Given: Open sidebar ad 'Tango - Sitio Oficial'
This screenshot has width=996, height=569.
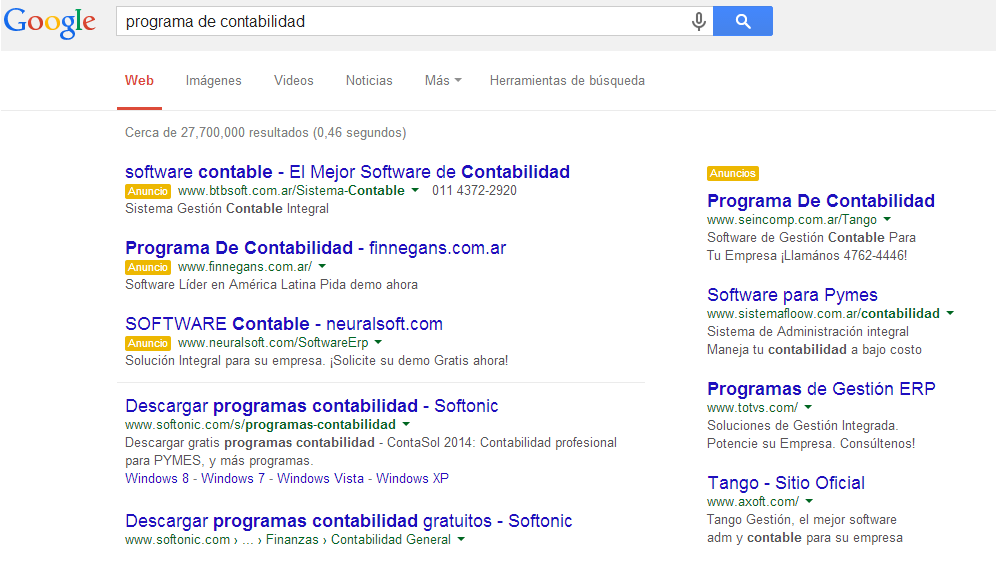Looking at the screenshot, I should click(786, 483).
